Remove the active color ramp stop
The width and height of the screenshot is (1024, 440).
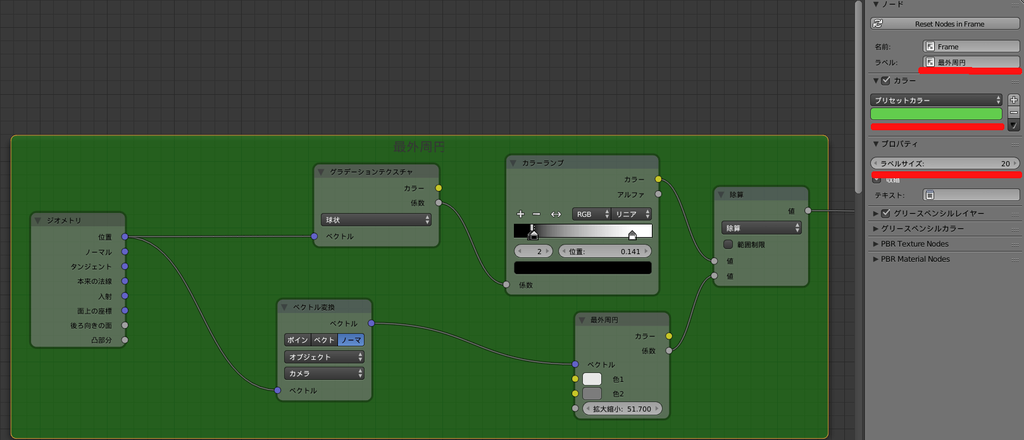pos(536,213)
